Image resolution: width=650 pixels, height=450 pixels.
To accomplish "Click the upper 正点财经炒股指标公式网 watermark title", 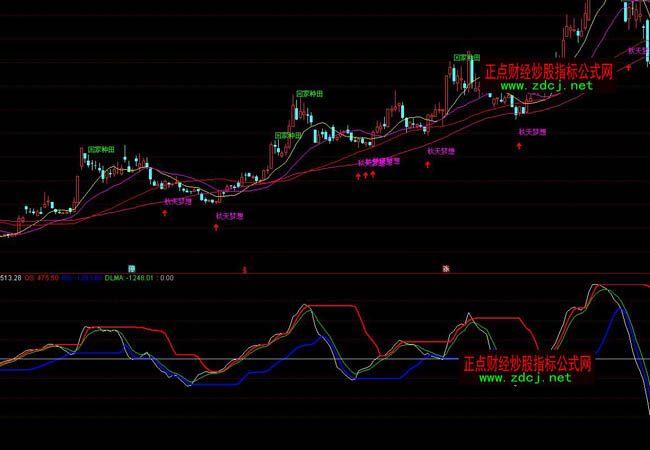I will click(x=548, y=72).
